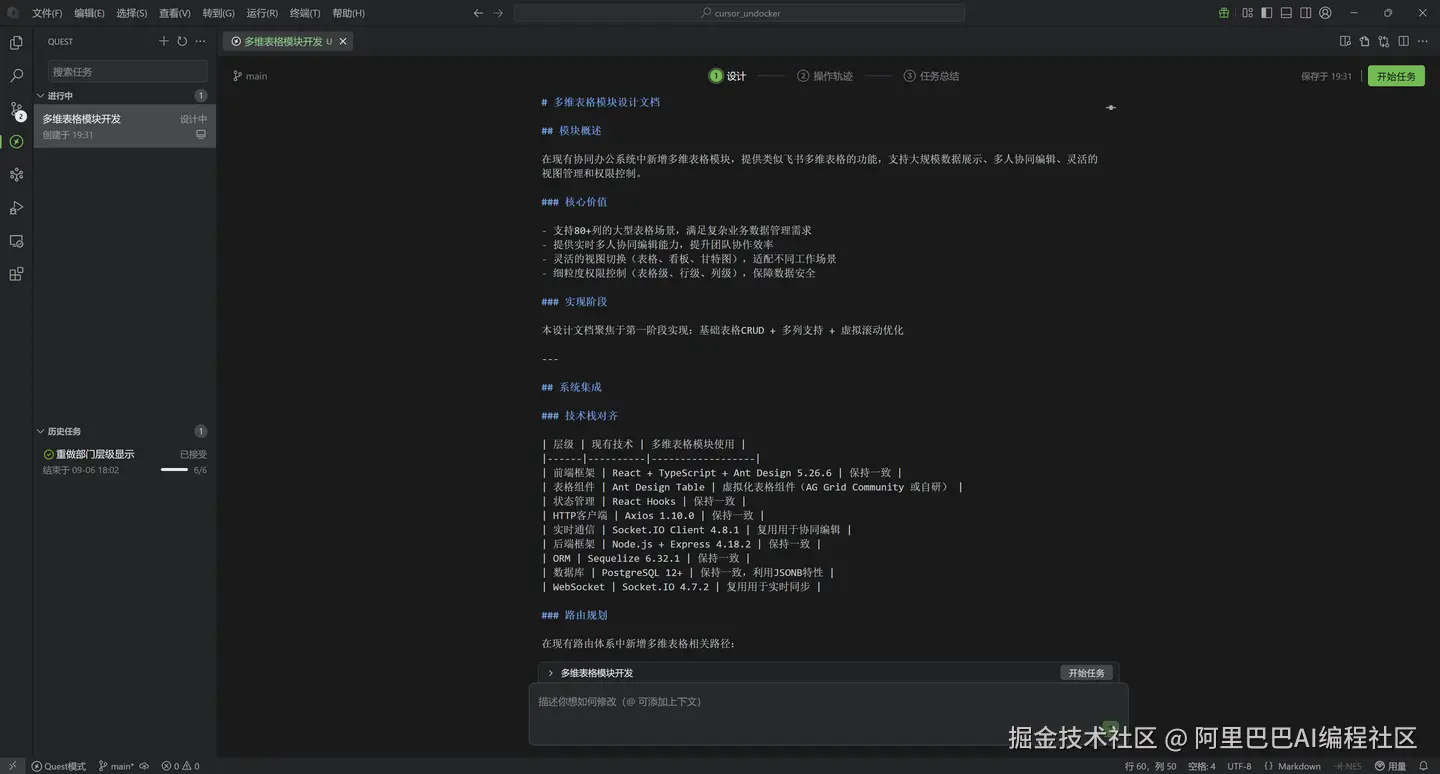Switch to step 1 设计

click(728, 76)
